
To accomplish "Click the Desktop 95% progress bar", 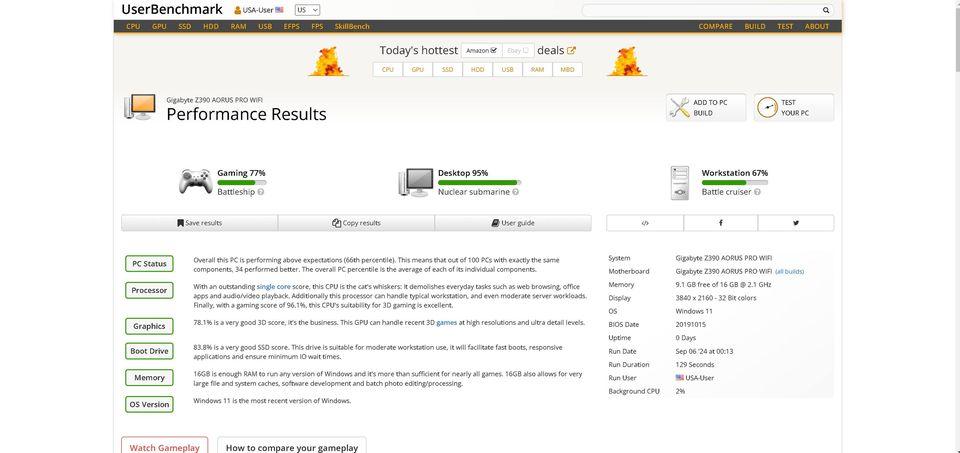I will (x=479, y=182).
